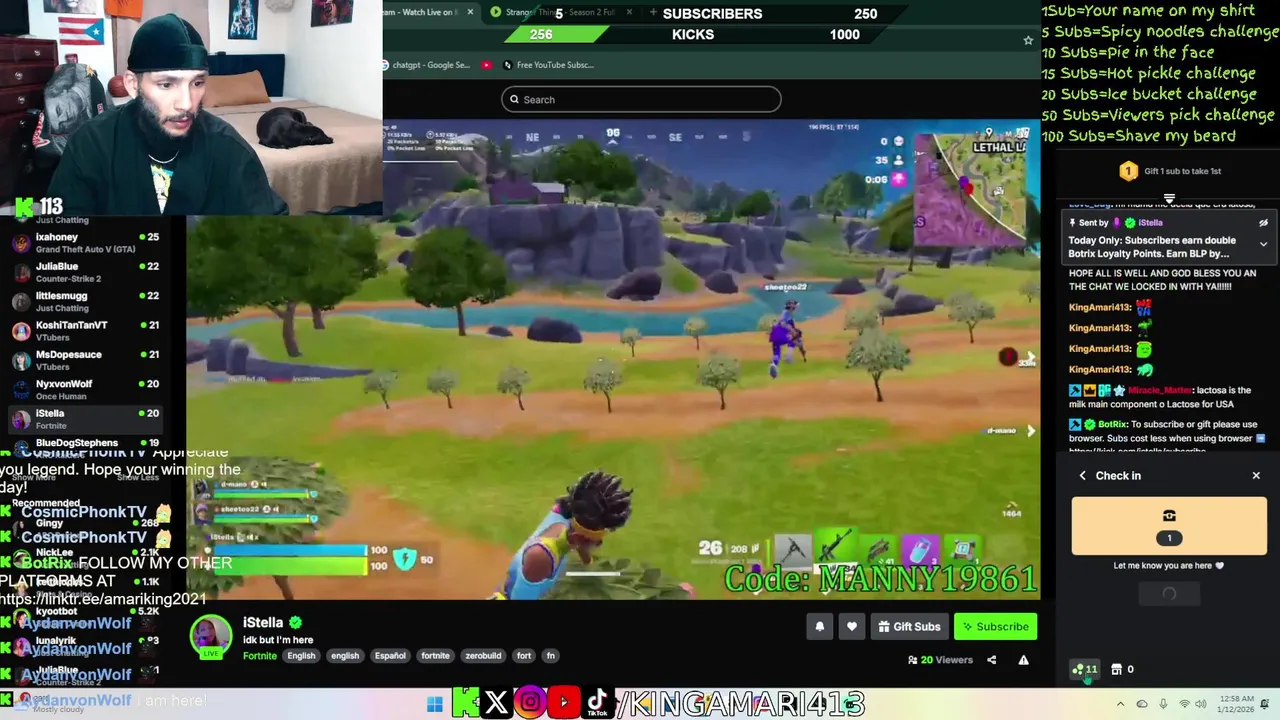Click the Gift Subs button
The image size is (1280, 720).
[909, 627]
